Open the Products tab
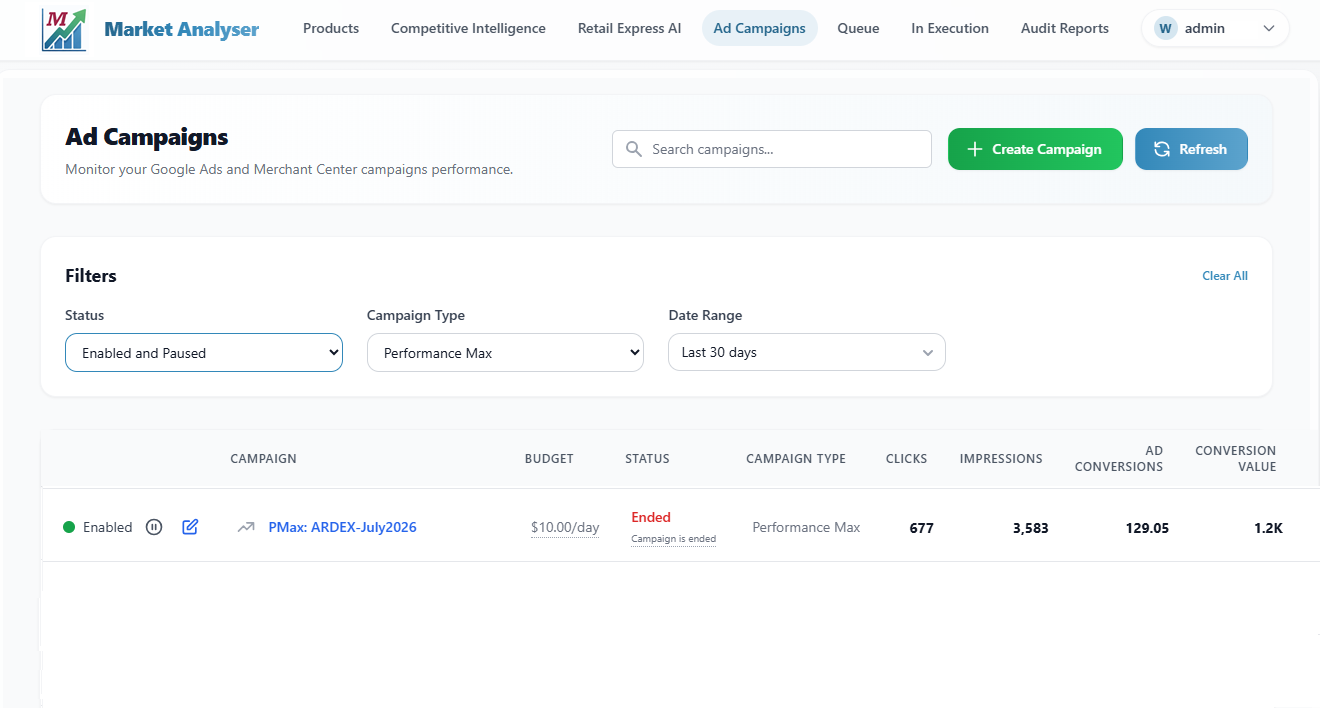The image size is (1320, 708). [x=331, y=29]
